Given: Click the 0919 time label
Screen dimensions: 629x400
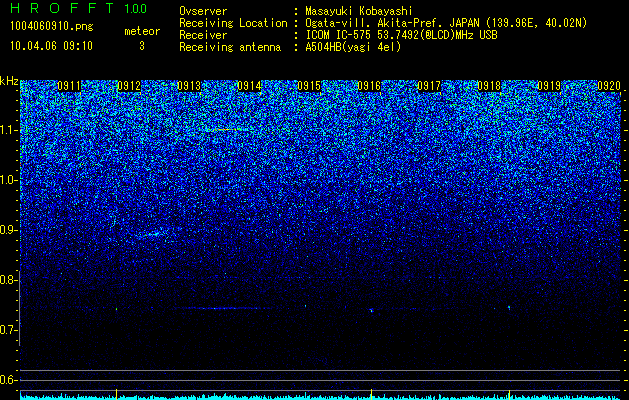Looking at the screenshot, I should click(x=549, y=86).
